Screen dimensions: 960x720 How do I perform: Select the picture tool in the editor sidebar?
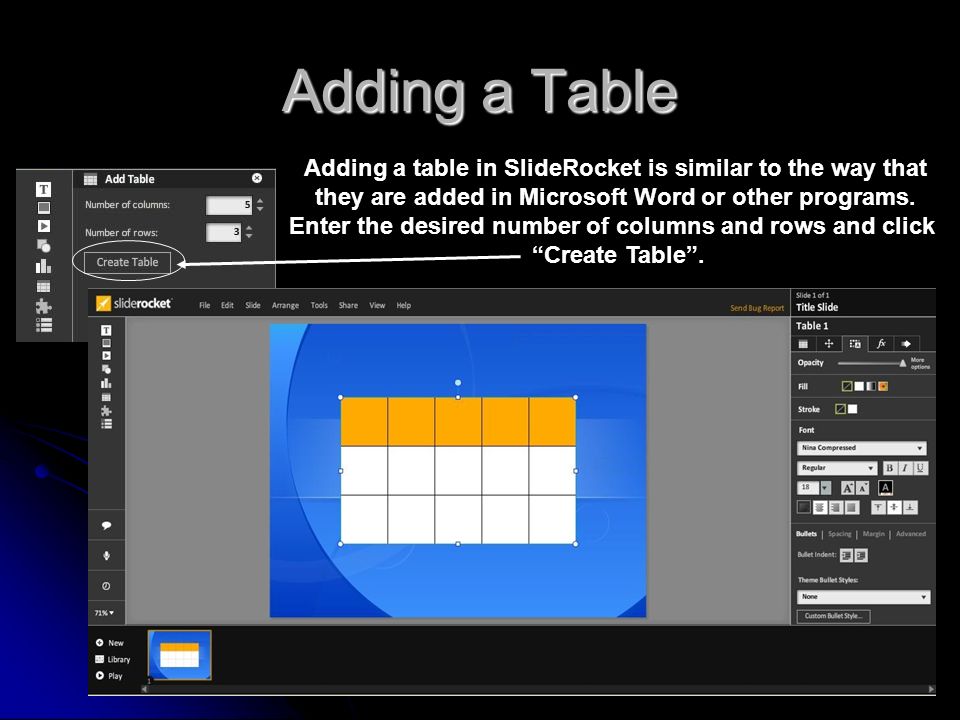pos(106,343)
